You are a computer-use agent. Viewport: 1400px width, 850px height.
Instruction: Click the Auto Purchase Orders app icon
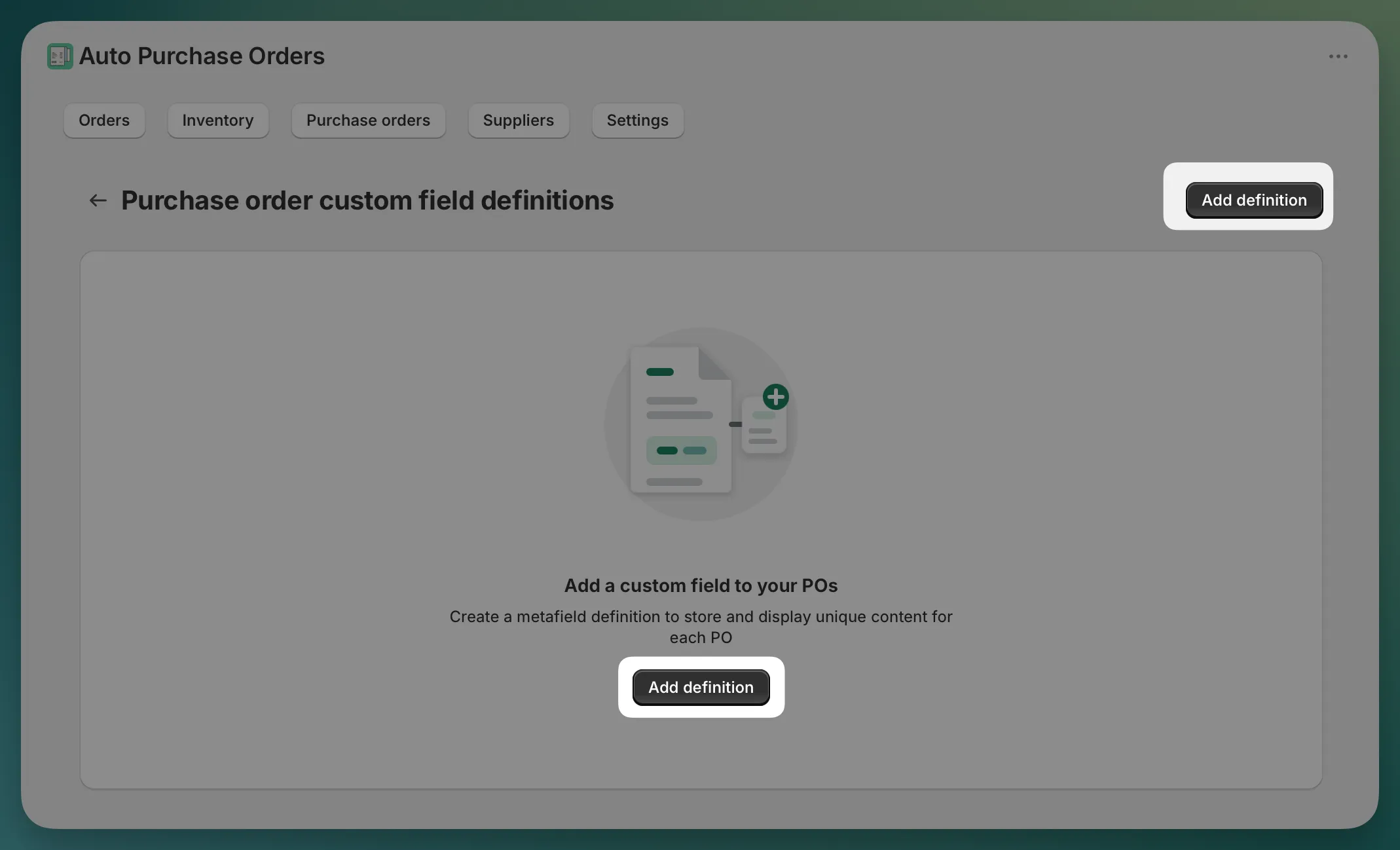click(60, 56)
